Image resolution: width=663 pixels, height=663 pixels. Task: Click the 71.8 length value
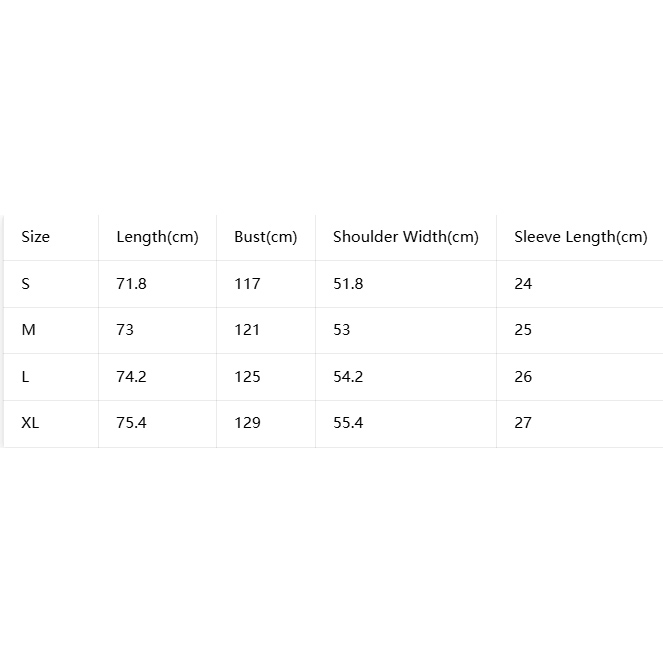click(x=132, y=284)
